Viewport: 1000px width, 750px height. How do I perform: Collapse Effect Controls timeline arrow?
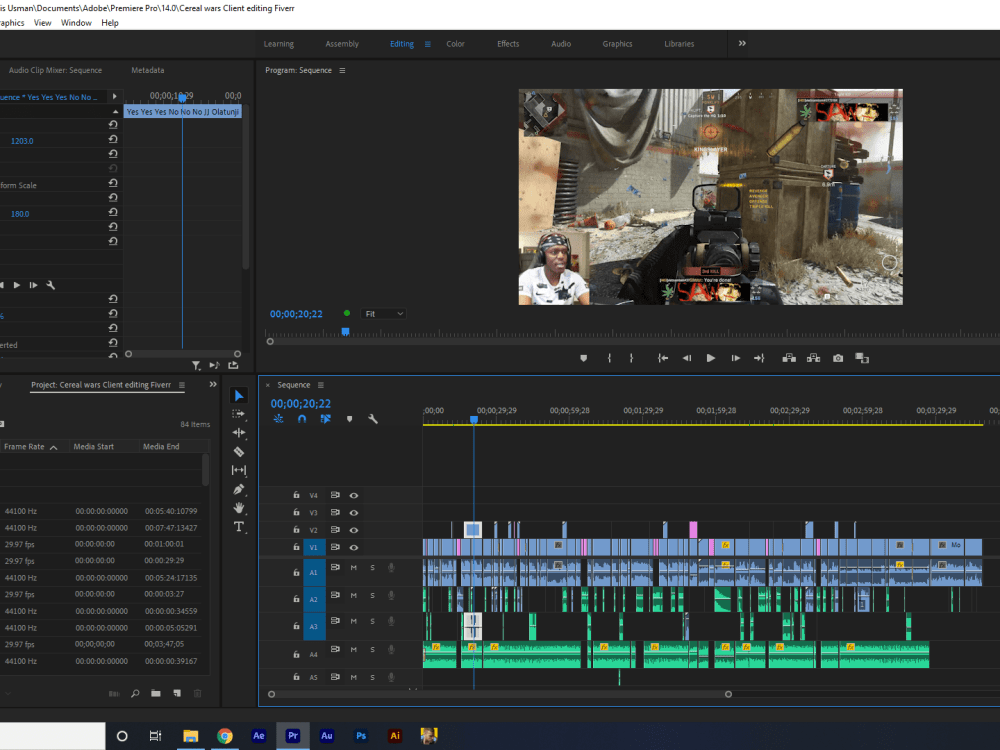[x=115, y=96]
